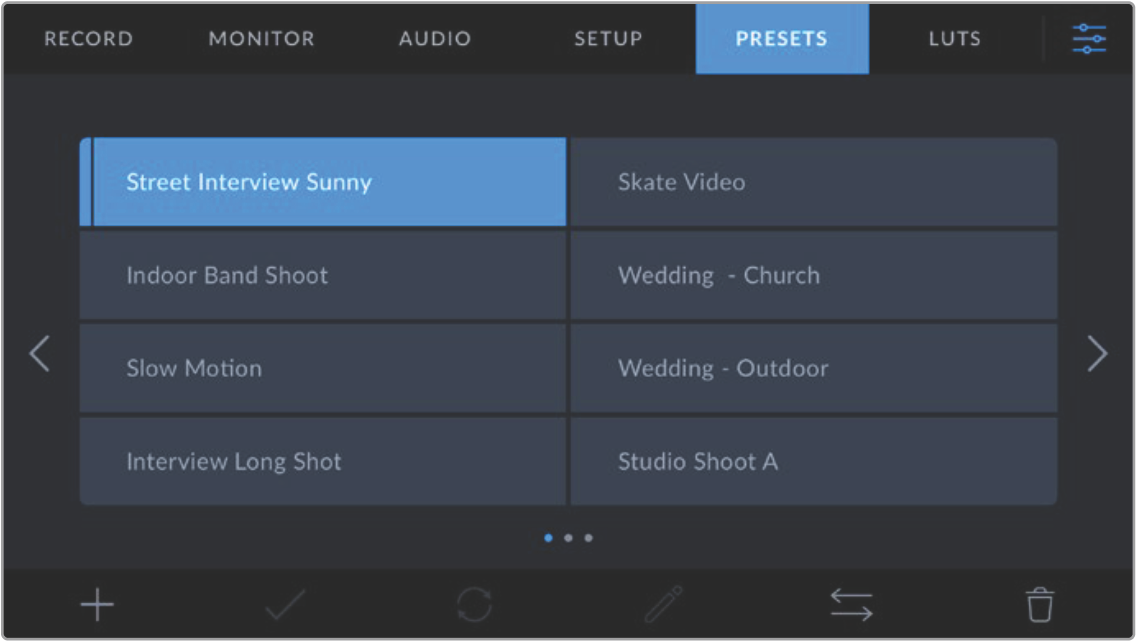This screenshot has height=642, width=1137.
Task: Open the LUTS tab
Action: 954,39
